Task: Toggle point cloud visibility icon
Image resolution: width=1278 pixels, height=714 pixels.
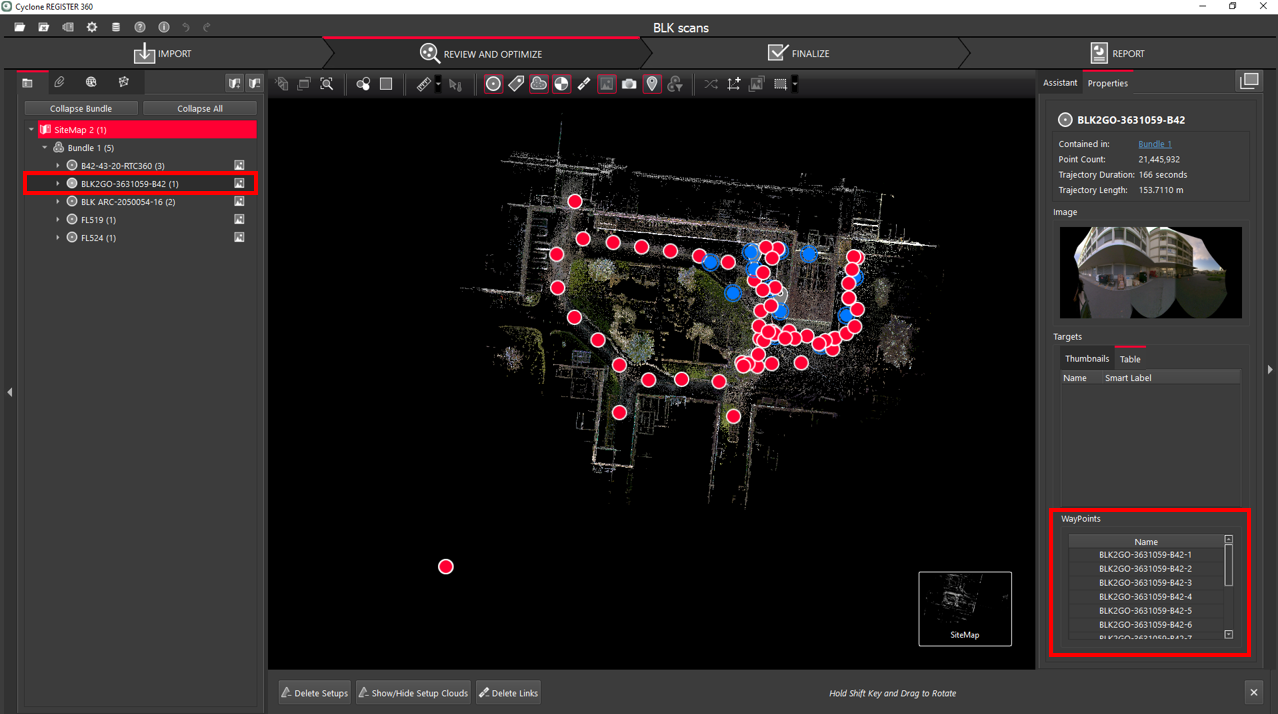Action: point(539,85)
